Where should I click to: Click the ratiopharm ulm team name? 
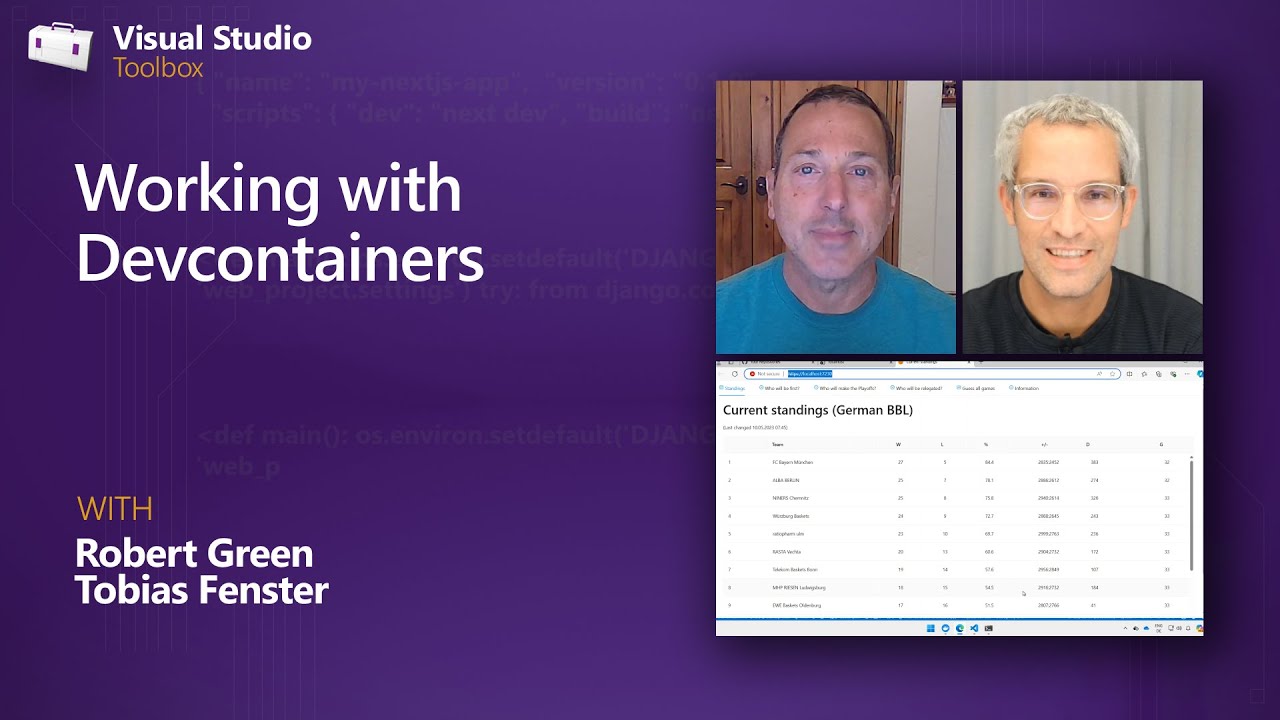coord(788,534)
